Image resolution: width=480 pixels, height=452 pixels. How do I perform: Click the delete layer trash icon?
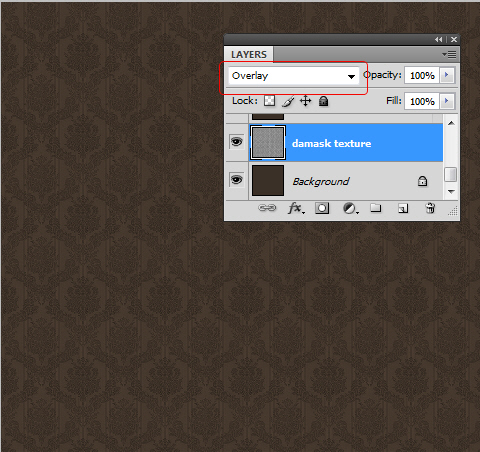(x=430, y=208)
